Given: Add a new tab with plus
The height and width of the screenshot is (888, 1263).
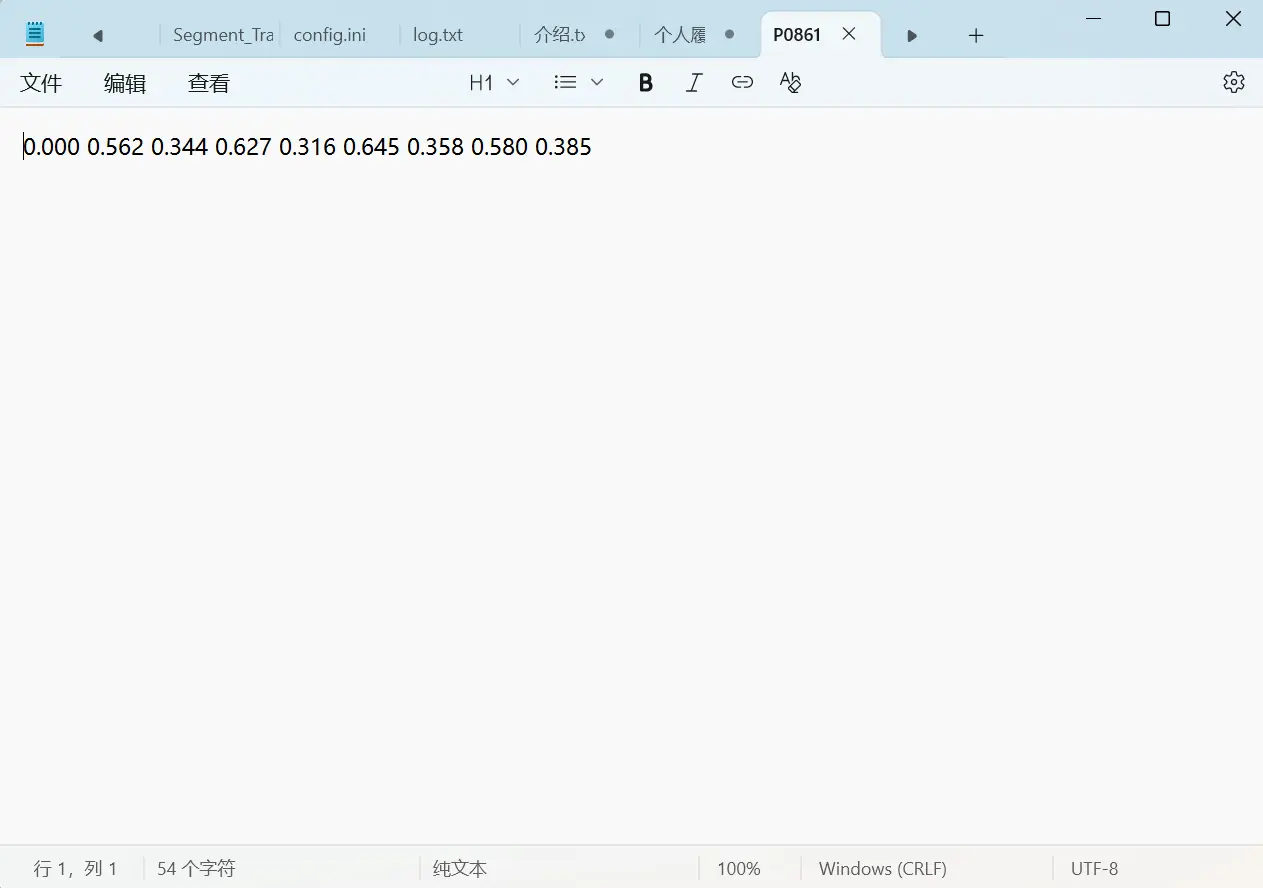Looking at the screenshot, I should tap(976, 36).
